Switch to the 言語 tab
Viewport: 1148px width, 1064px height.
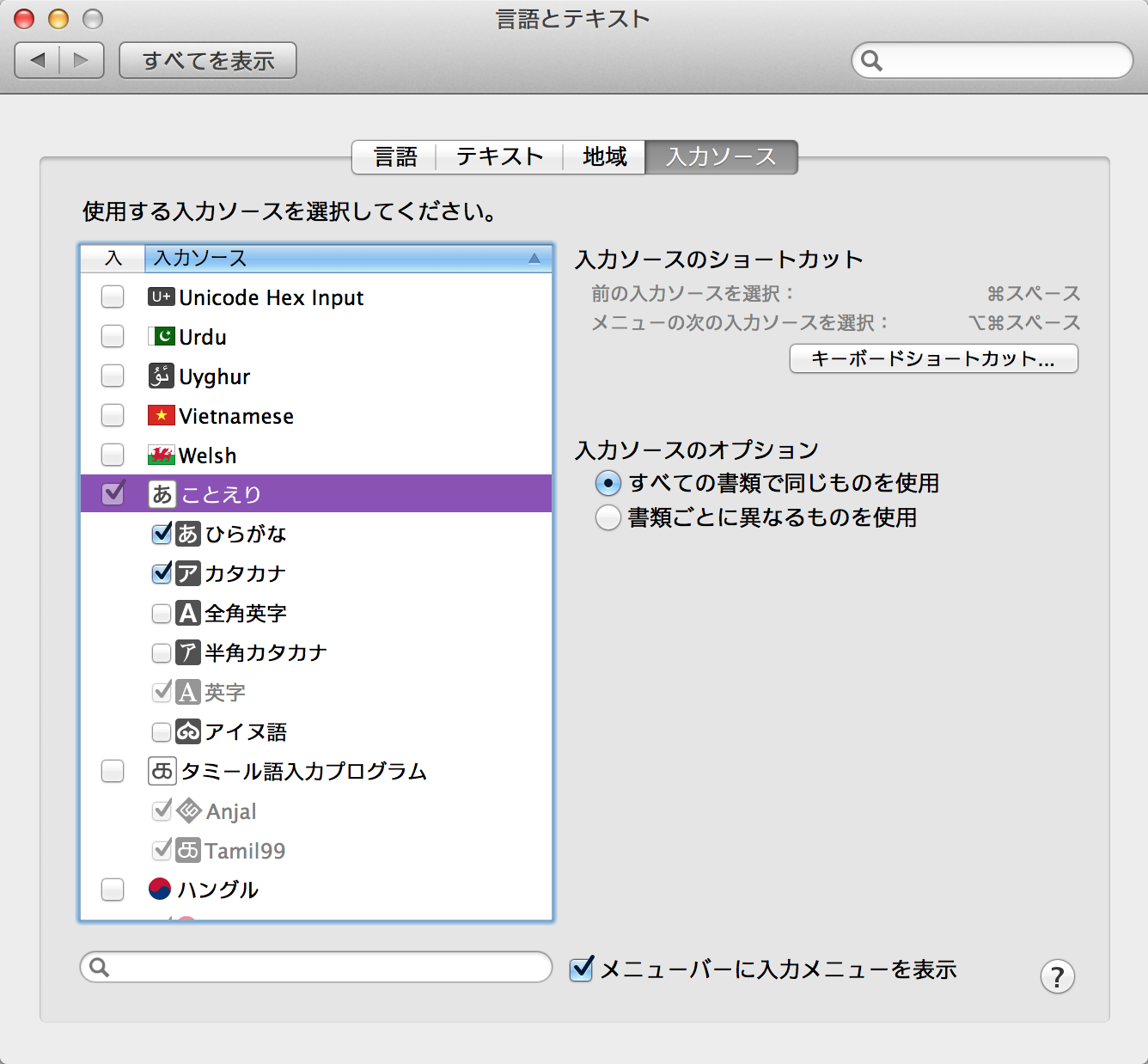[395, 157]
